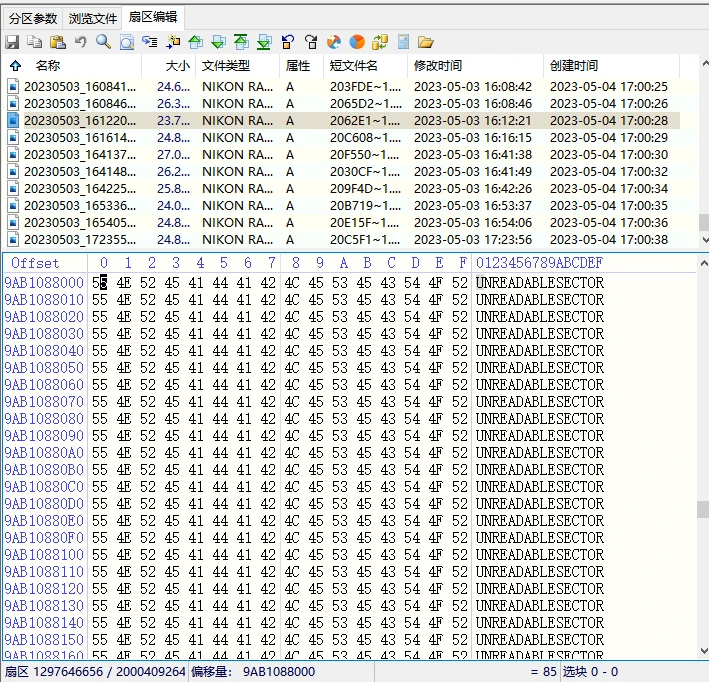The height and width of the screenshot is (682, 709).
Task: Click the undo arrow icon
Action: (81, 42)
